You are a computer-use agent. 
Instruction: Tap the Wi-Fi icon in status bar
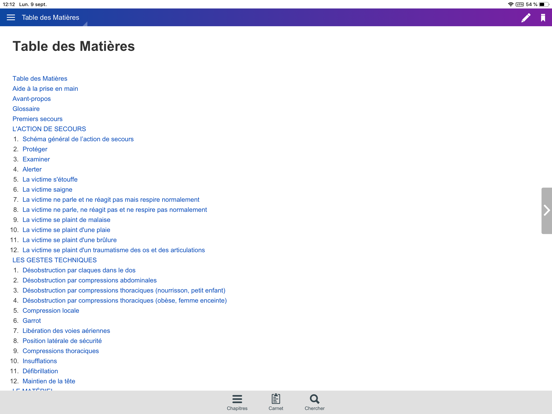tap(510, 4)
